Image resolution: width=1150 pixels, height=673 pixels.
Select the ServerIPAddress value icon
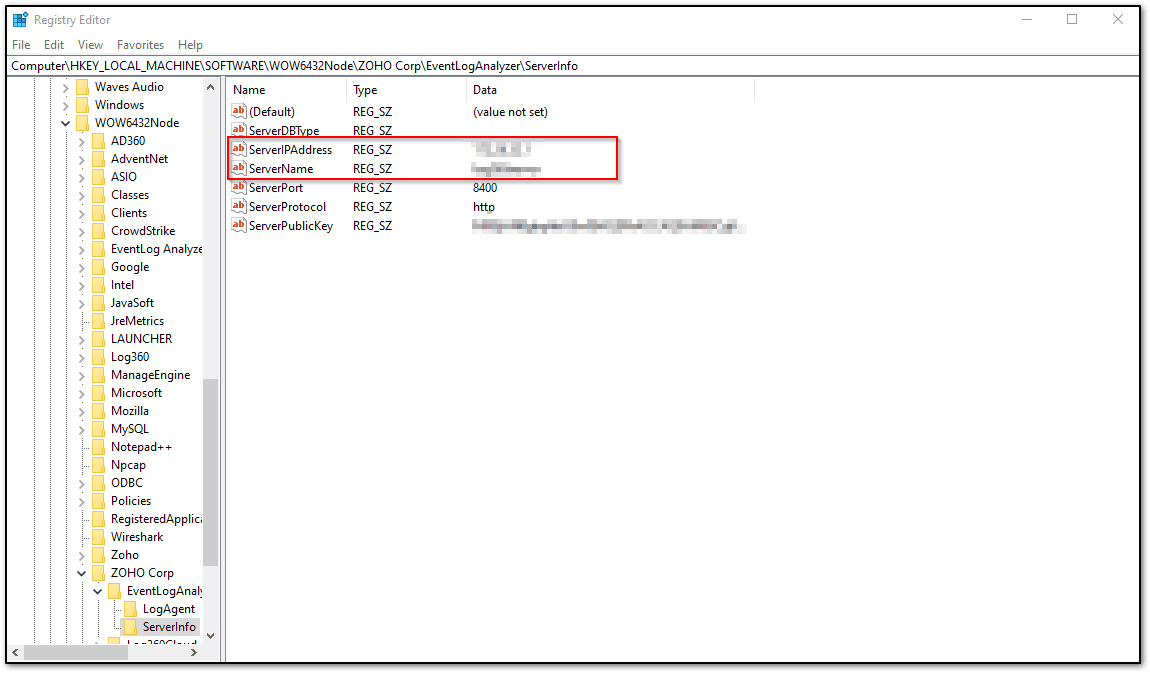pos(238,149)
